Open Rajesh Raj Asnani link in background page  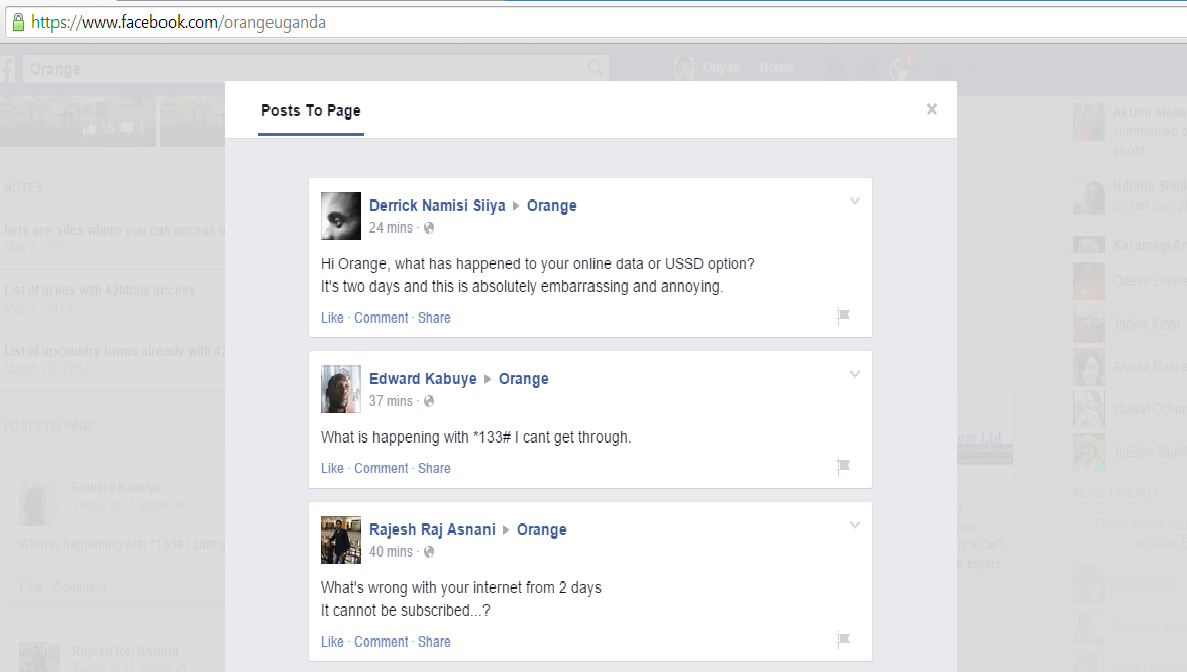125,652
